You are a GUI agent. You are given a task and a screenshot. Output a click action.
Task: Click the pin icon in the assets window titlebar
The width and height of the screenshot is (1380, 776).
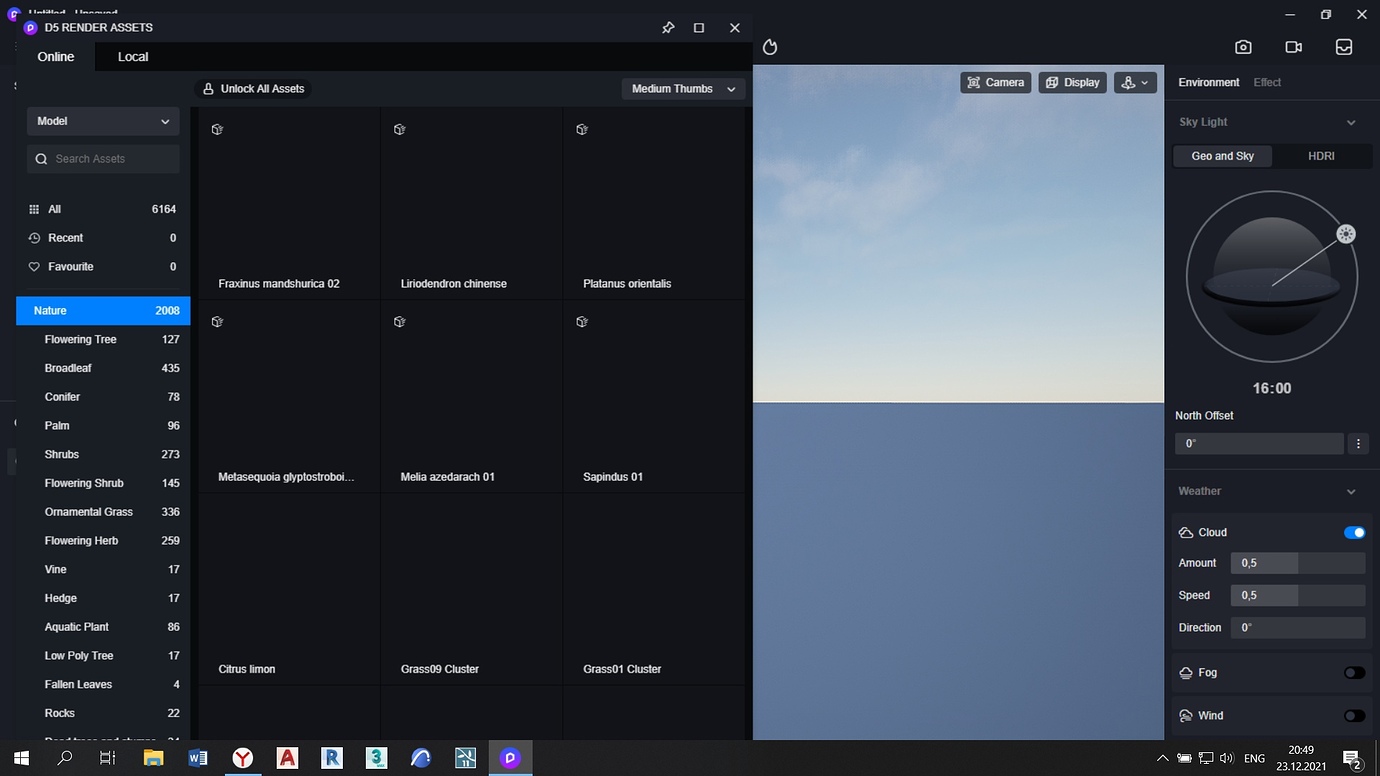click(x=668, y=27)
